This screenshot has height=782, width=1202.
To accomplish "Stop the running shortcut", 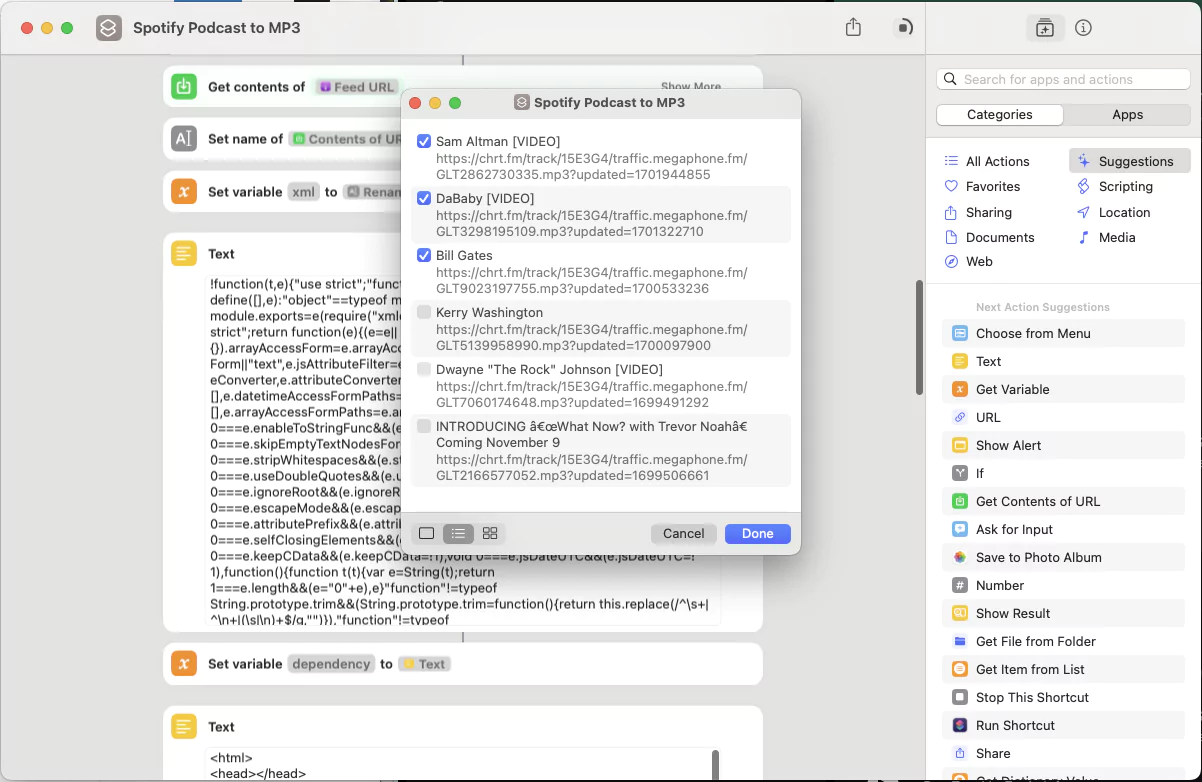I will click(x=904, y=28).
